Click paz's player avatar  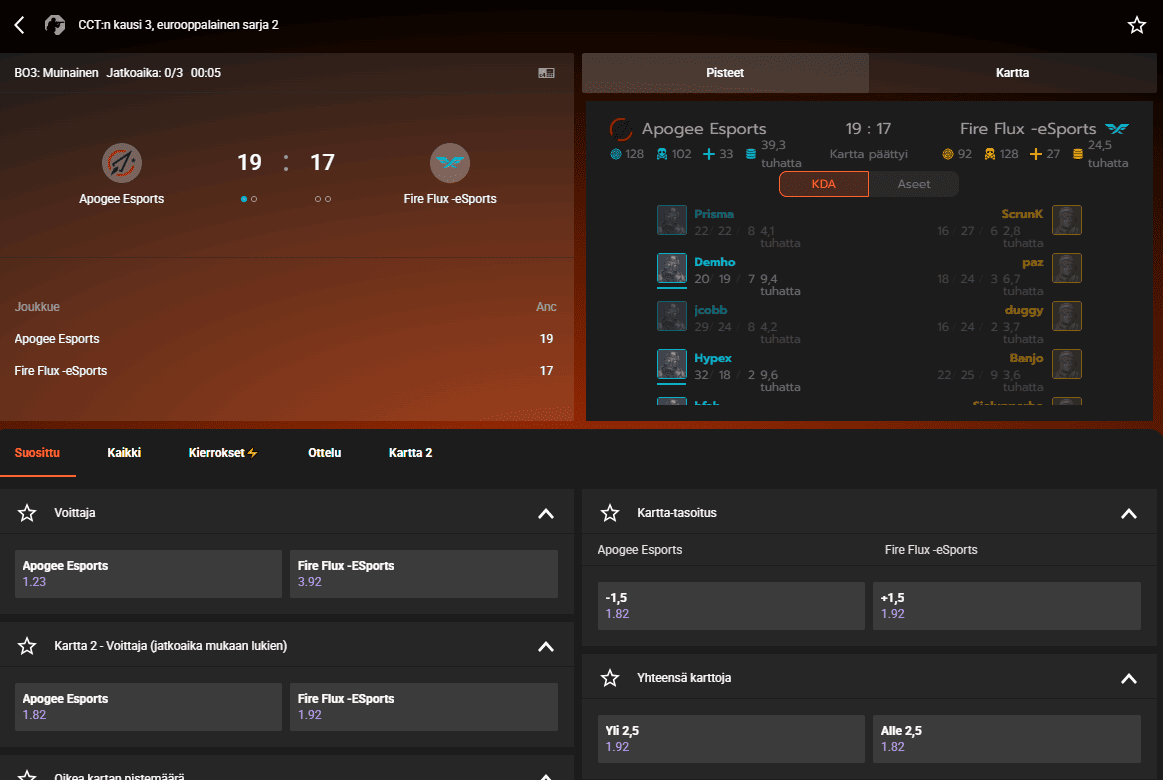click(1067, 268)
